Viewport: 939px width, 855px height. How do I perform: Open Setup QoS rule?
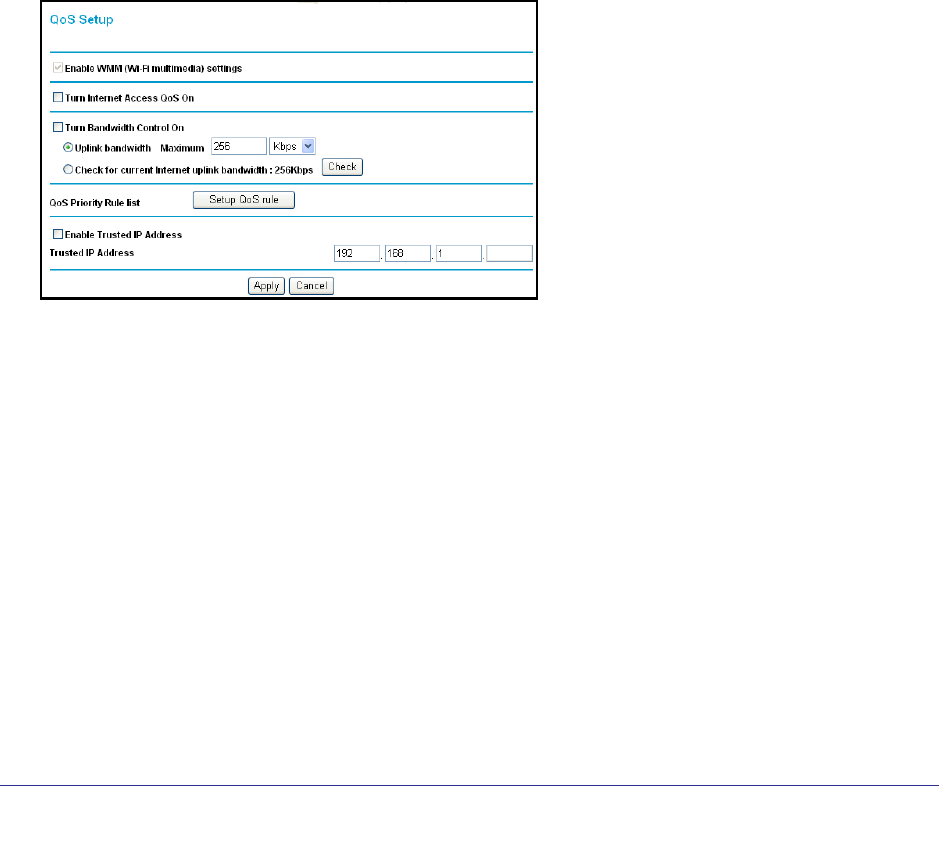(x=244, y=200)
